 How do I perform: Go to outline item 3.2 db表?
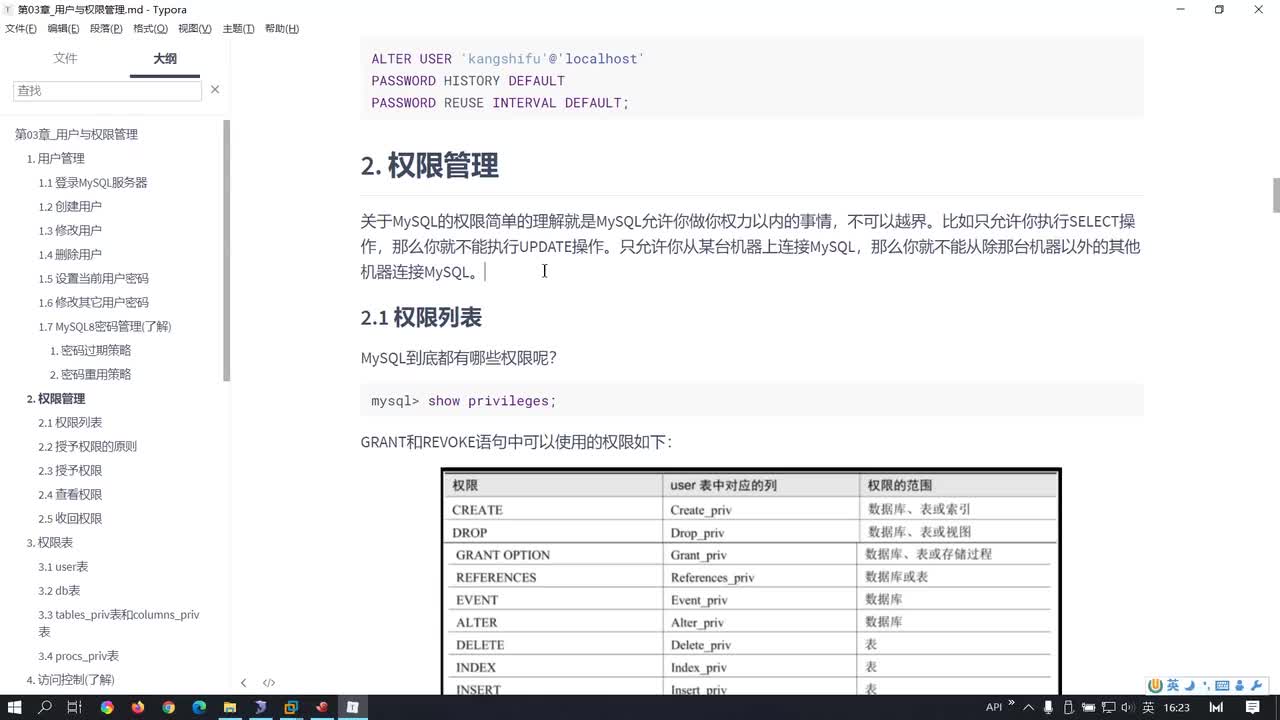click(59, 590)
